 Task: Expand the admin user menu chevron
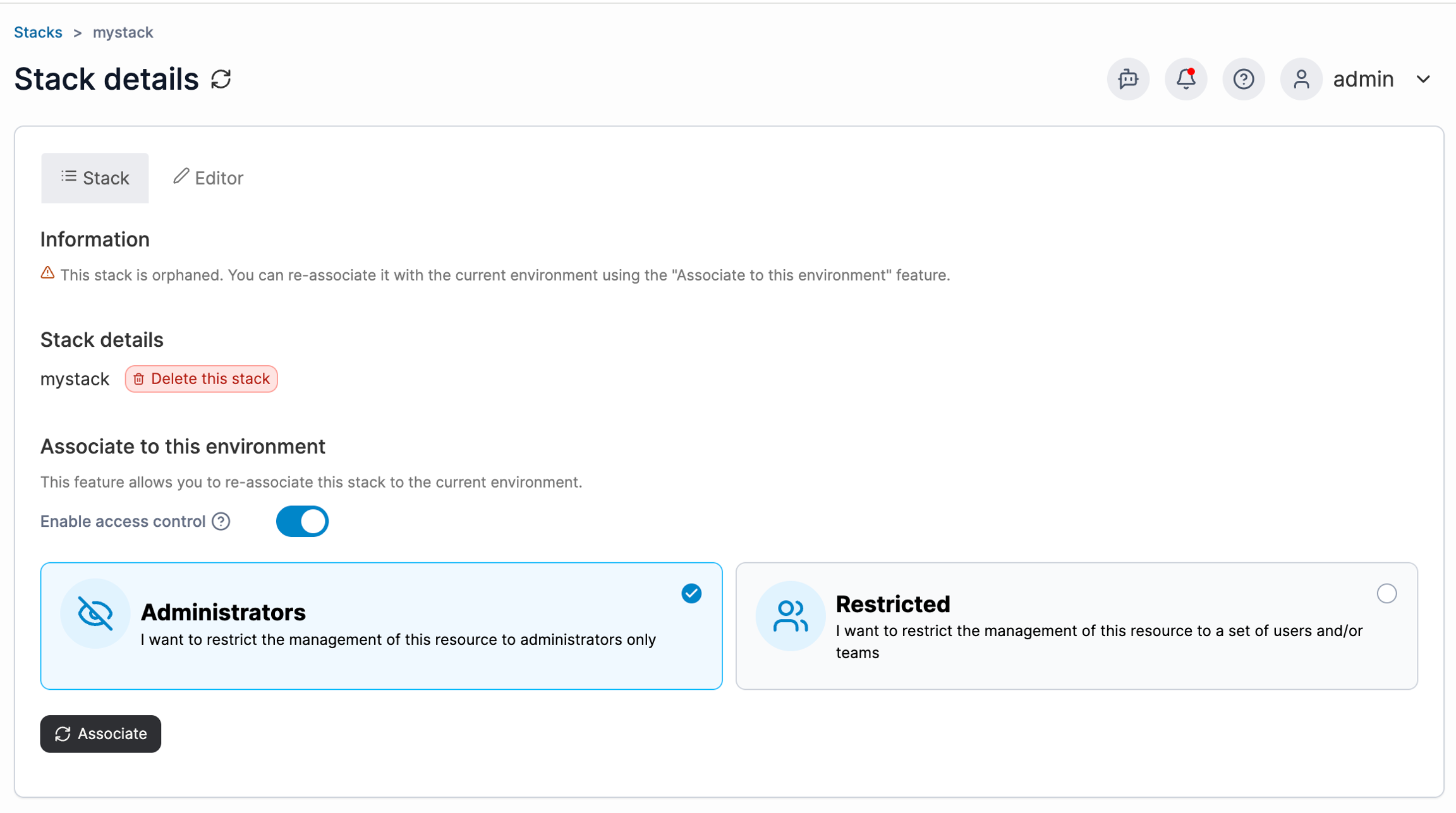1423,80
